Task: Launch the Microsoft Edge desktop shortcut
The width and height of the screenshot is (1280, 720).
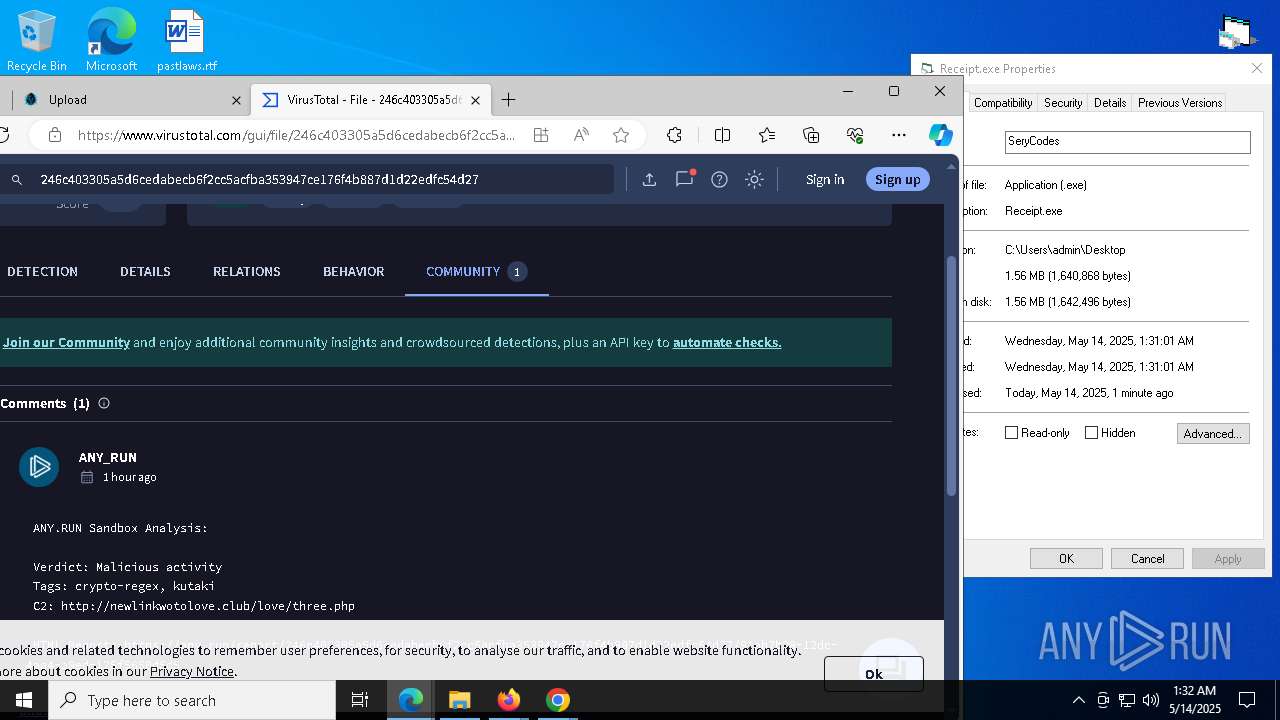Action: coord(111,40)
